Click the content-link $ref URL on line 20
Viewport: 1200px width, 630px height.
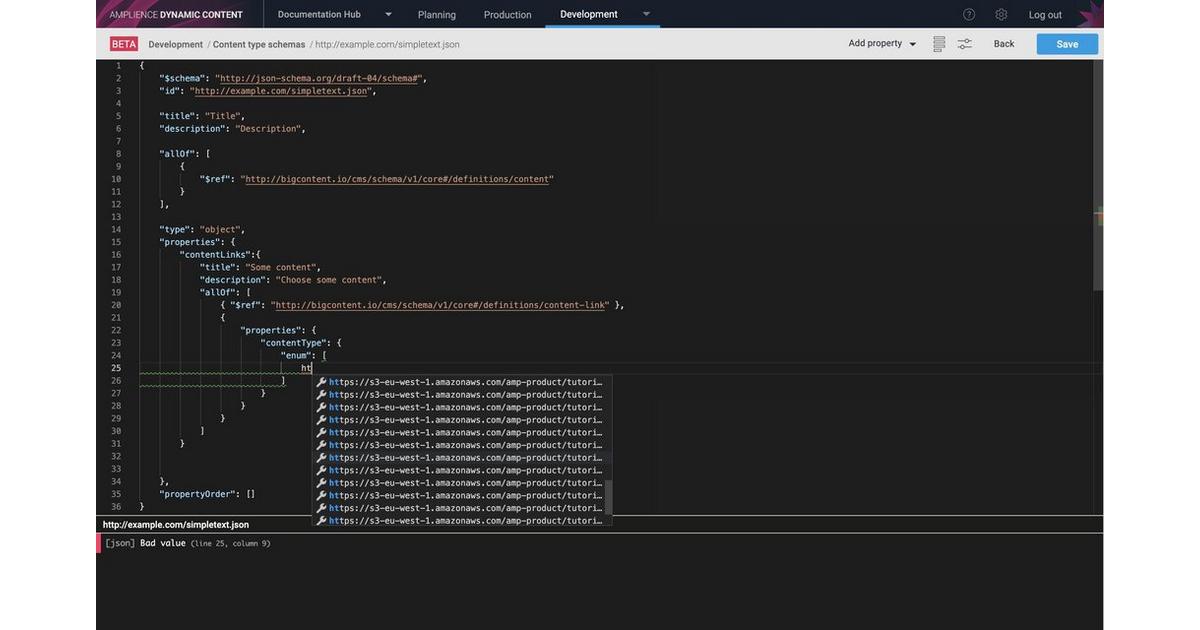click(x=439, y=305)
